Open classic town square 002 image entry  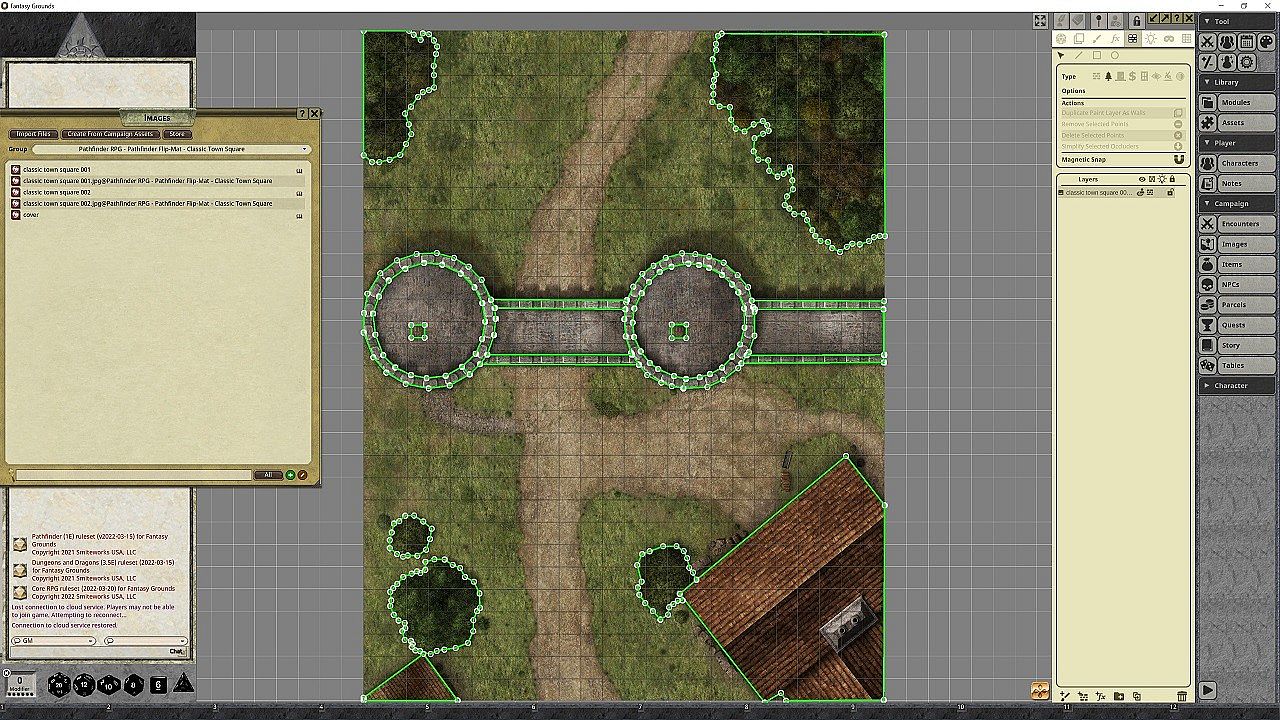pyautogui.click(x=57, y=192)
